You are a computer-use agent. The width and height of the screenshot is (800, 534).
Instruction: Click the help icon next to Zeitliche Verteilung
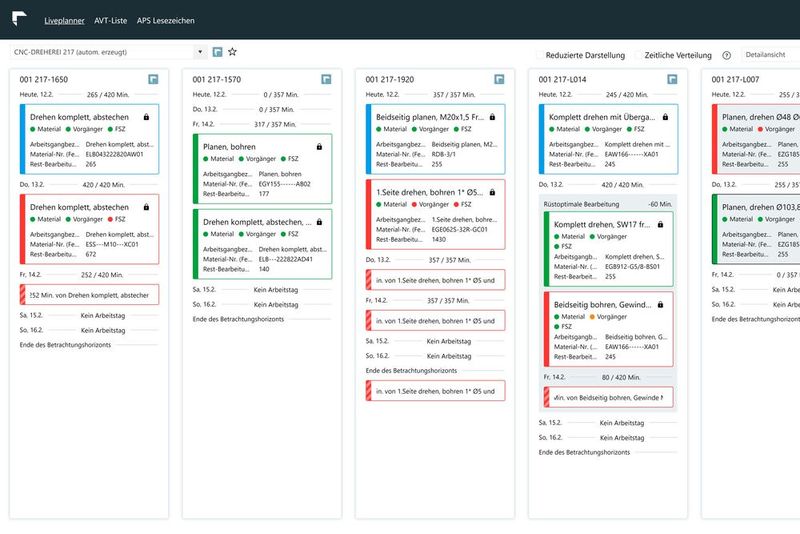pos(727,55)
